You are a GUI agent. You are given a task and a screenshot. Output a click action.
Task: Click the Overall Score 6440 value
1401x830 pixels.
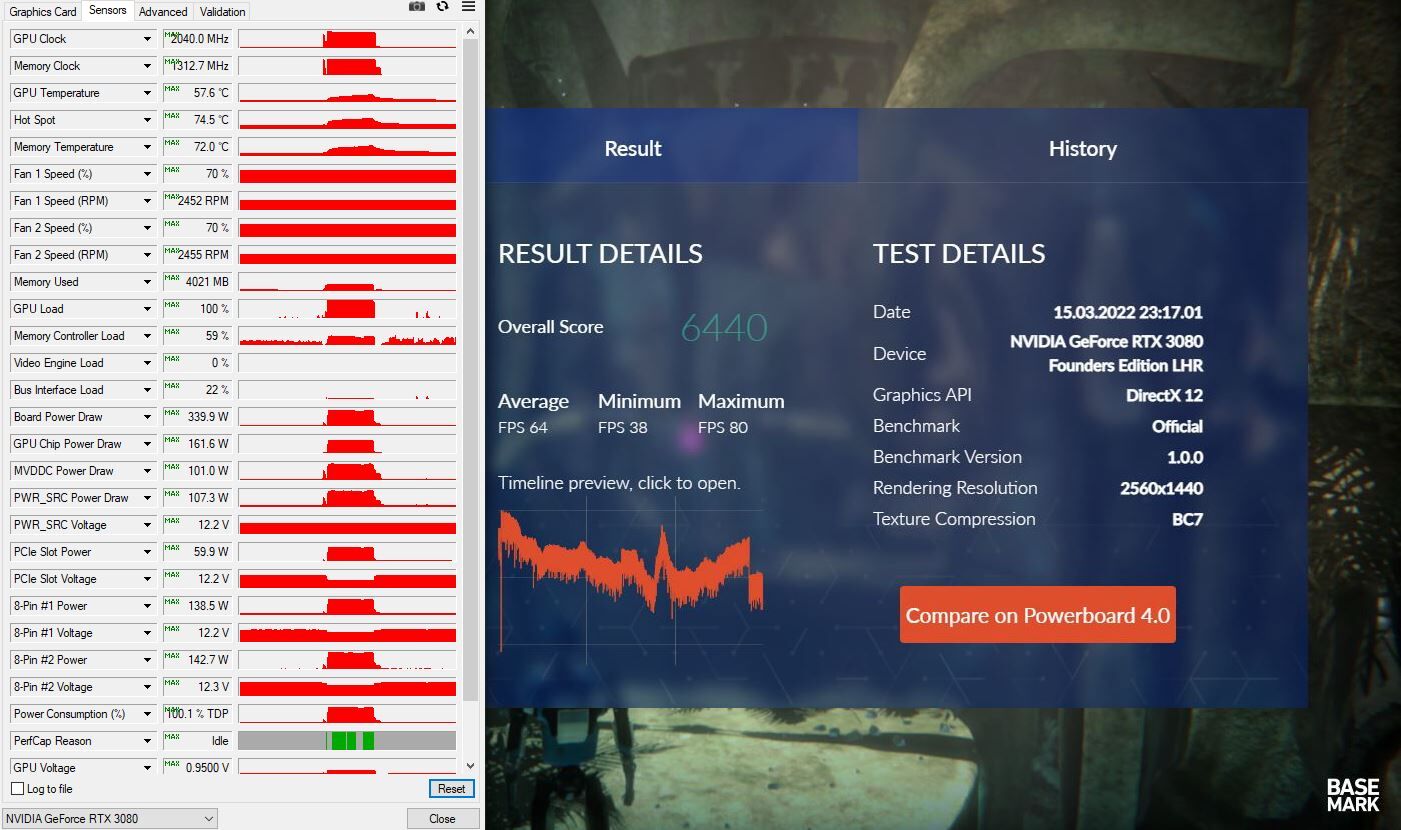(x=724, y=327)
